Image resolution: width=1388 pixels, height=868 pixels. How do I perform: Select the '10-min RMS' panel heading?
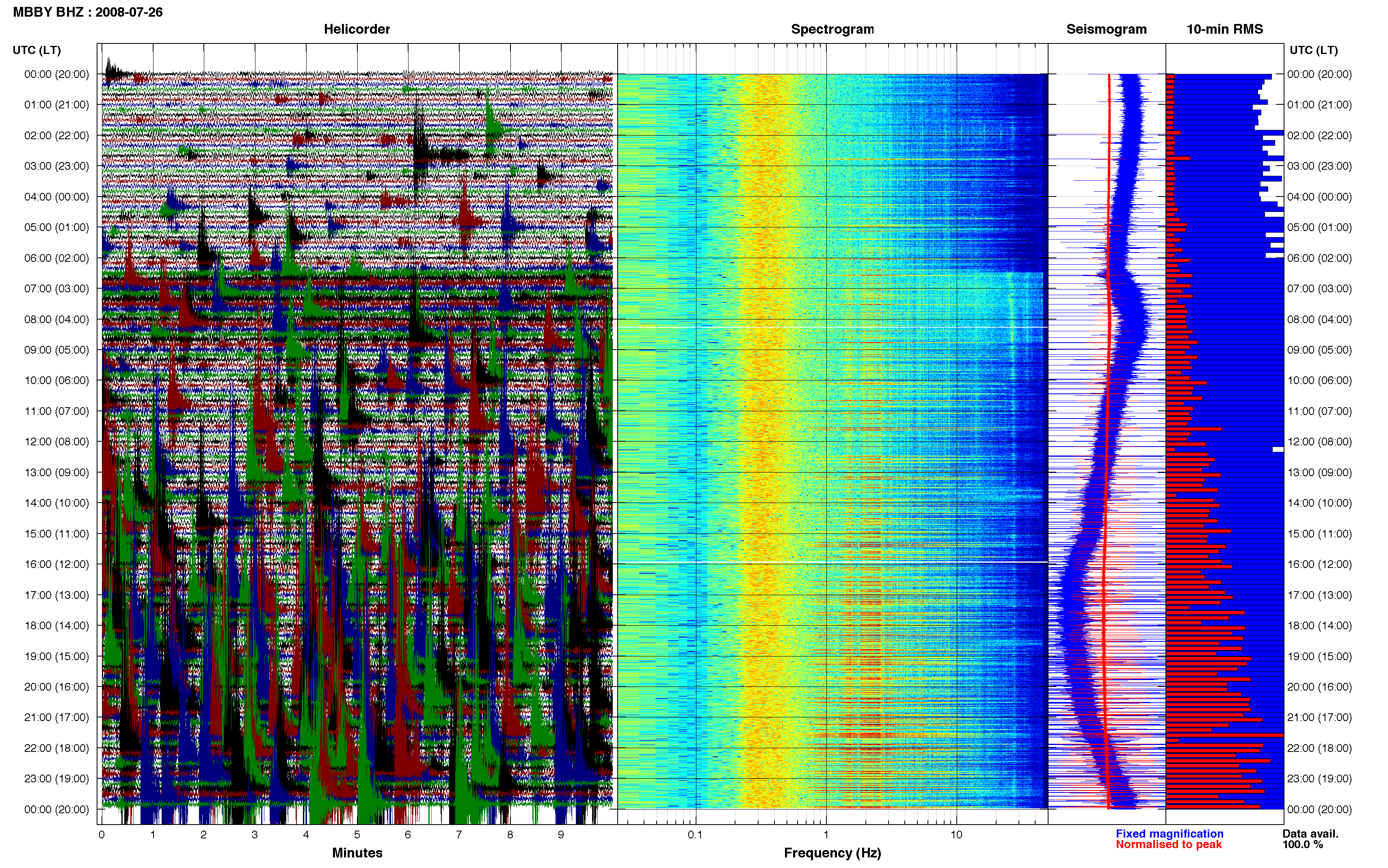click(x=1224, y=29)
